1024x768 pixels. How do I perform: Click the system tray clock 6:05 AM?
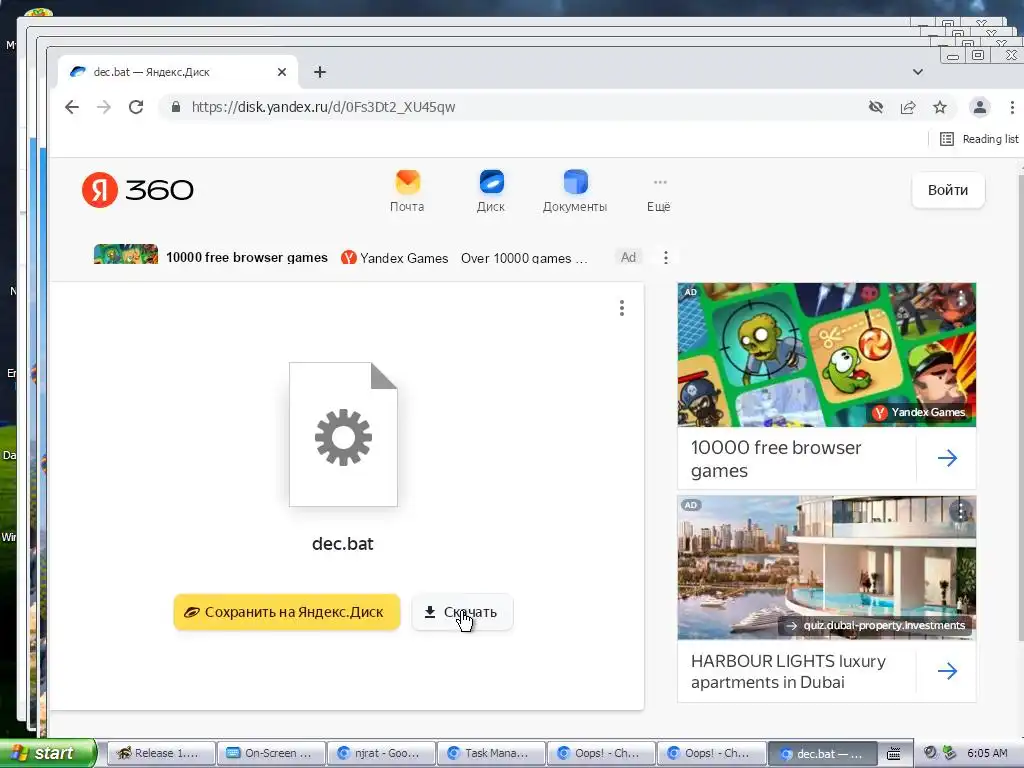987,753
